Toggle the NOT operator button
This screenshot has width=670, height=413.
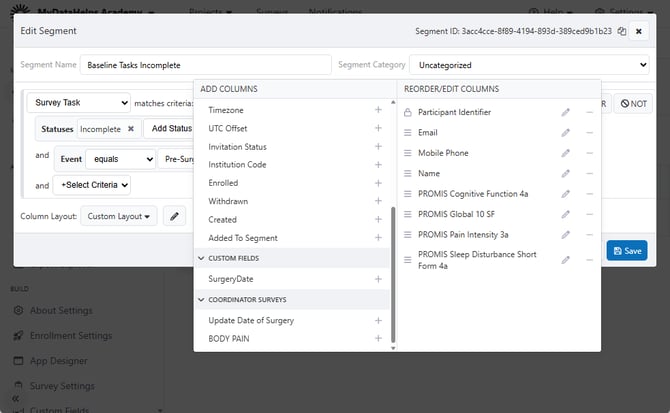633,103
